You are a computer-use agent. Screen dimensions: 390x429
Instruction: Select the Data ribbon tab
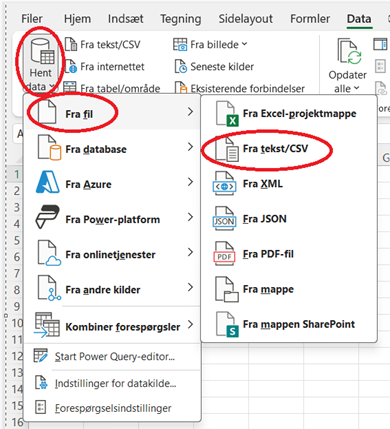tap(359, 19)
